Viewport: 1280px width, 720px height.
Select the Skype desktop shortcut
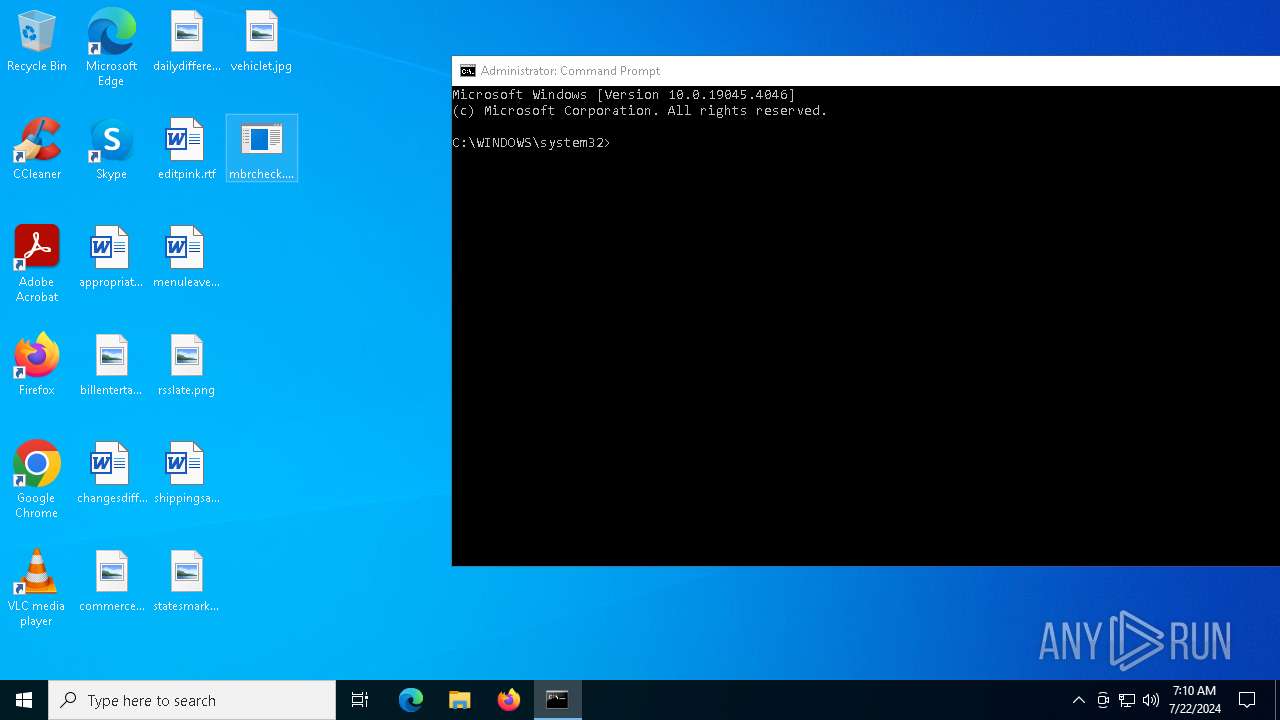pyautogui.click(x=111, y=150)
